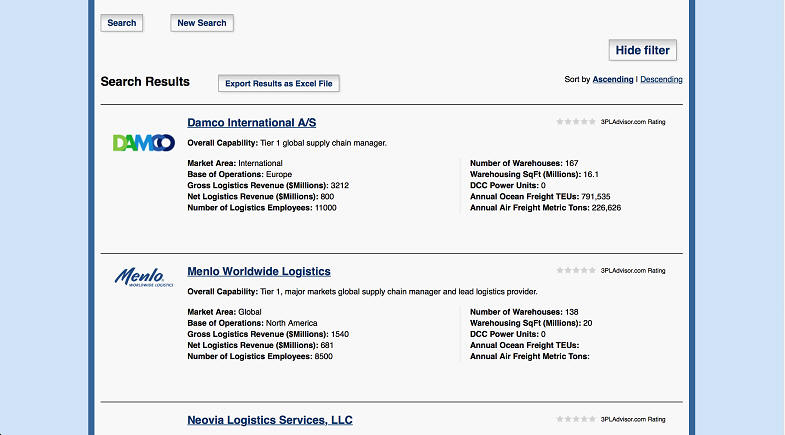The height and width of the screenshot is (435, 785).
Task: Select Damco's 'Tier 1 global supply chain manager.' text
Action: click(323, 143)
